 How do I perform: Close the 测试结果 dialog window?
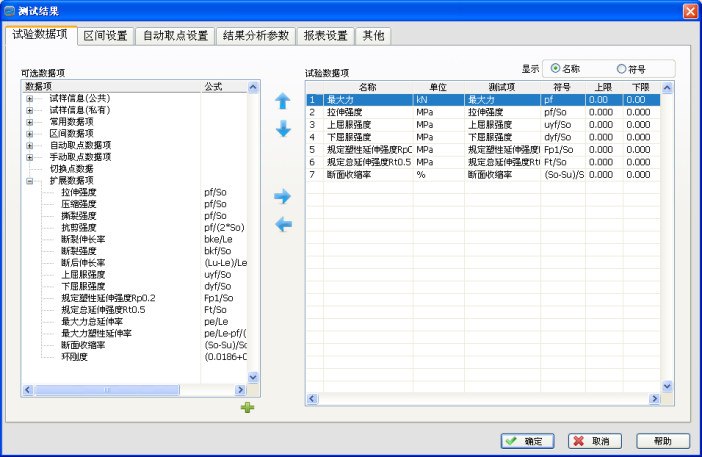689,9
